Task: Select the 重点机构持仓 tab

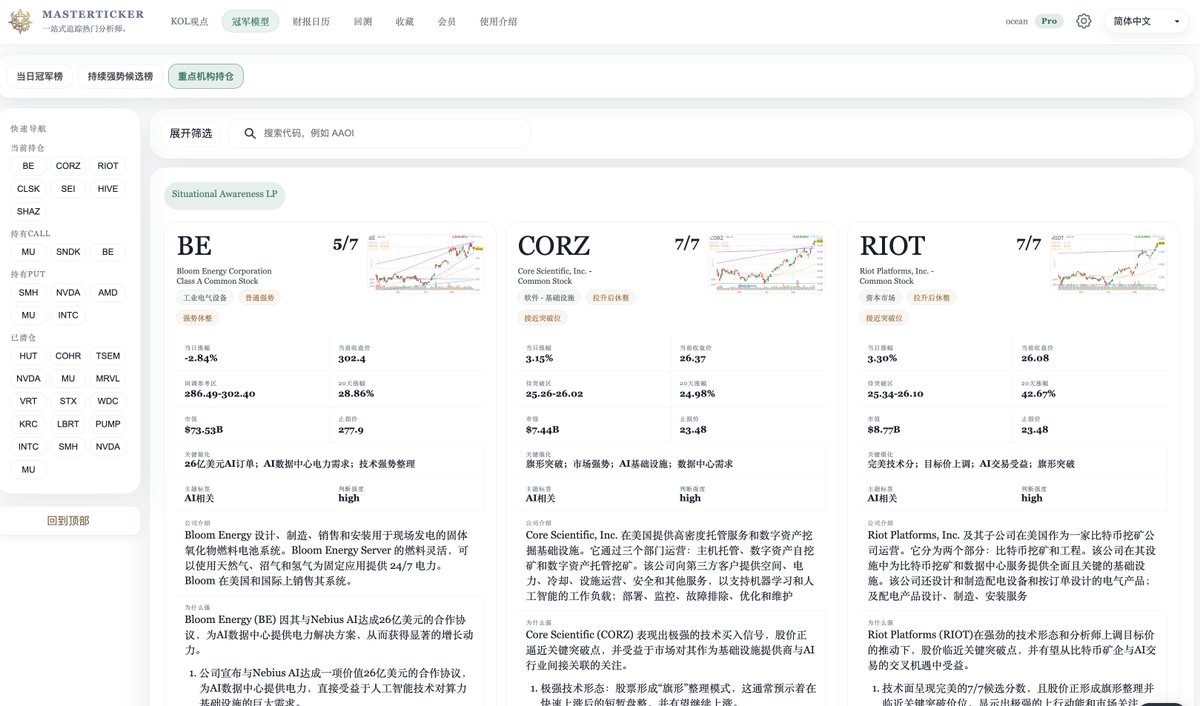Action: pos(205,76)
